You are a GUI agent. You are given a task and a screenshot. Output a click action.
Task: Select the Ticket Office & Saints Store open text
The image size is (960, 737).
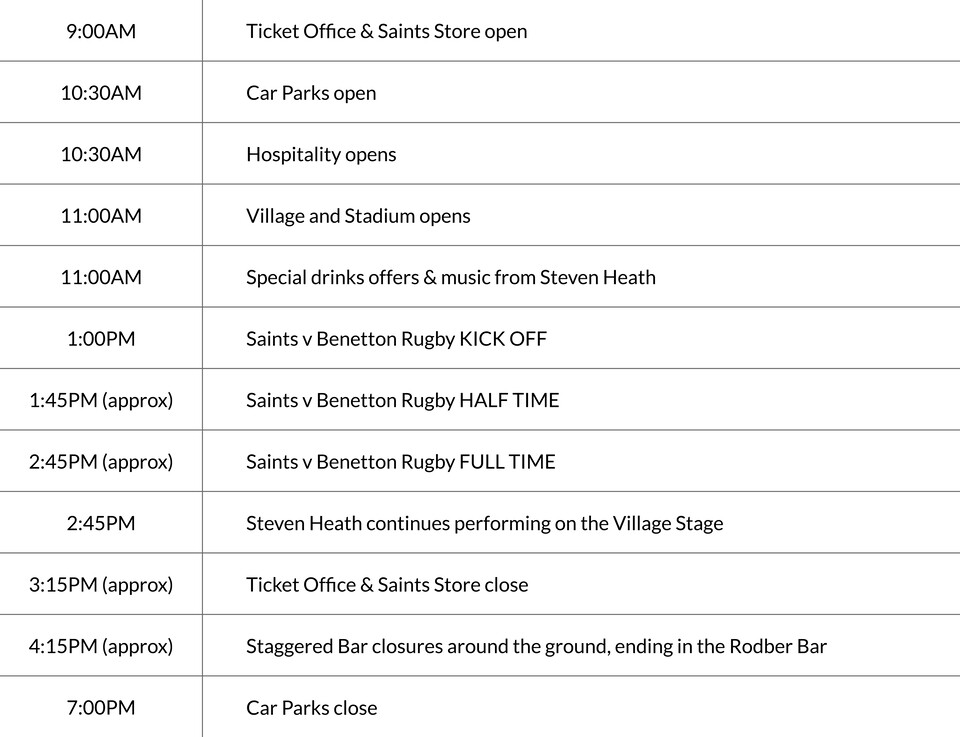386,31
